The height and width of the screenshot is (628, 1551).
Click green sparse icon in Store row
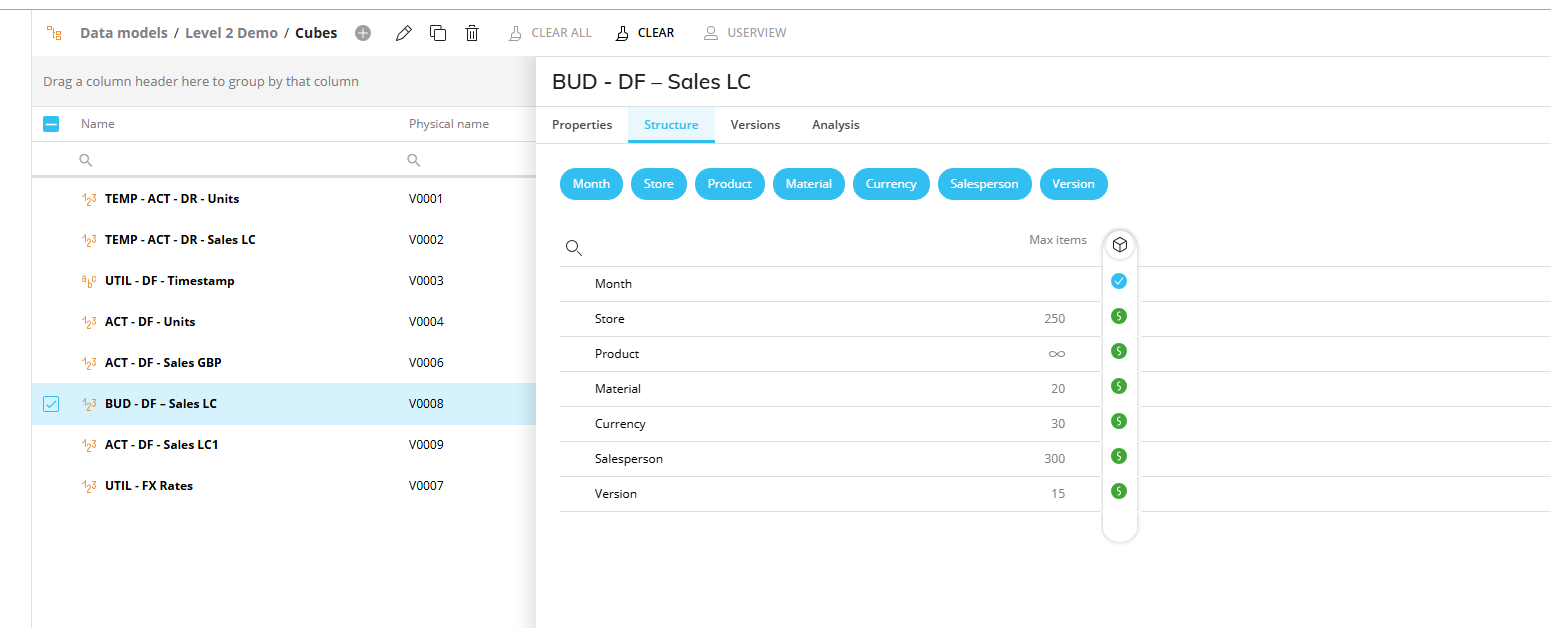1119,316
